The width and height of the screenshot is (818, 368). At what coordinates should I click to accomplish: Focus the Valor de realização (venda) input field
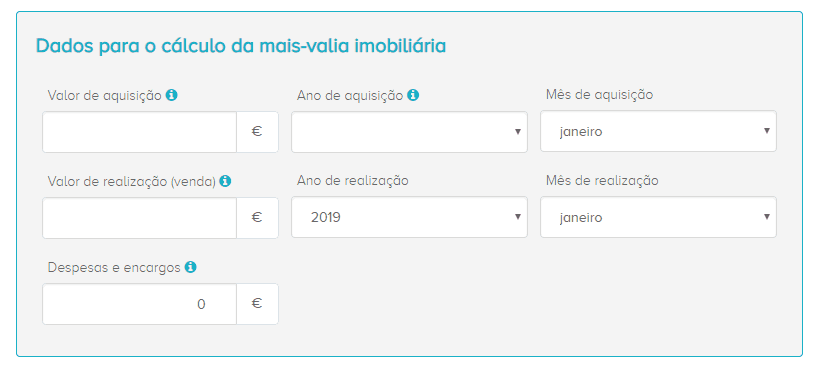coord(139,218)
